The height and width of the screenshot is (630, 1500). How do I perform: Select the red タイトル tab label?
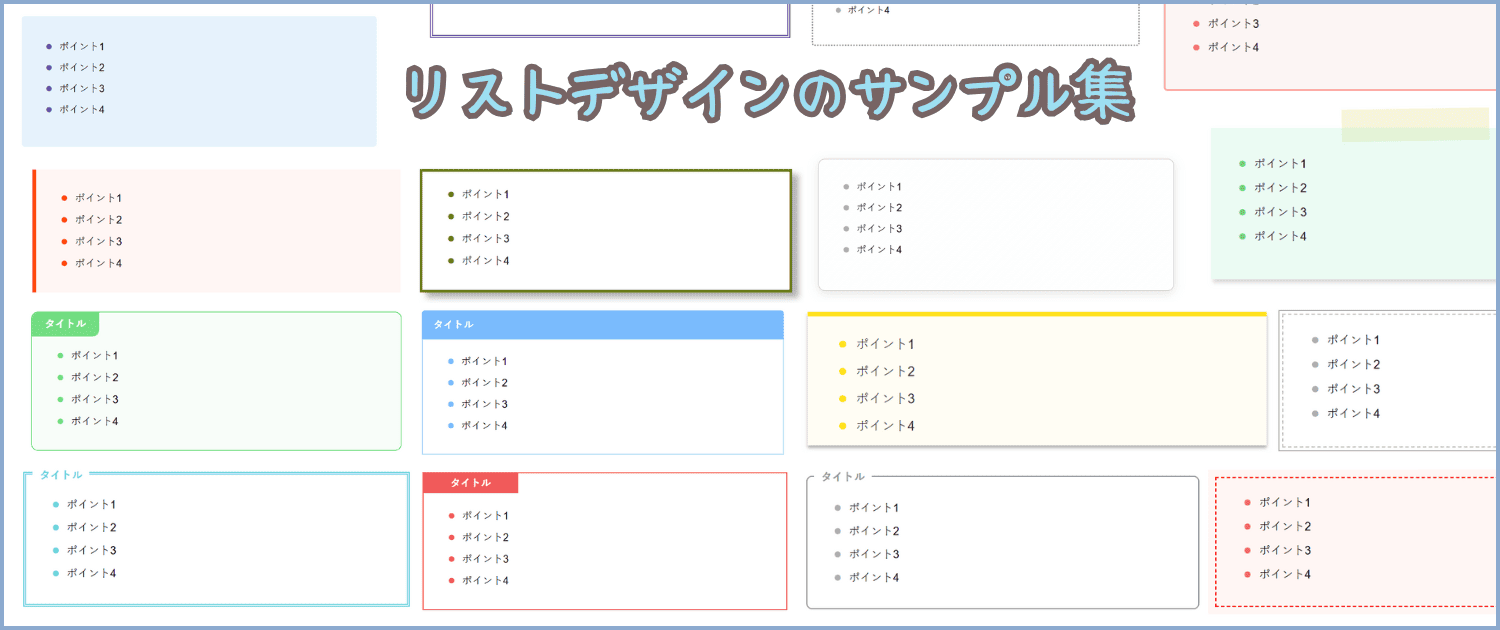tap(470, 483)
